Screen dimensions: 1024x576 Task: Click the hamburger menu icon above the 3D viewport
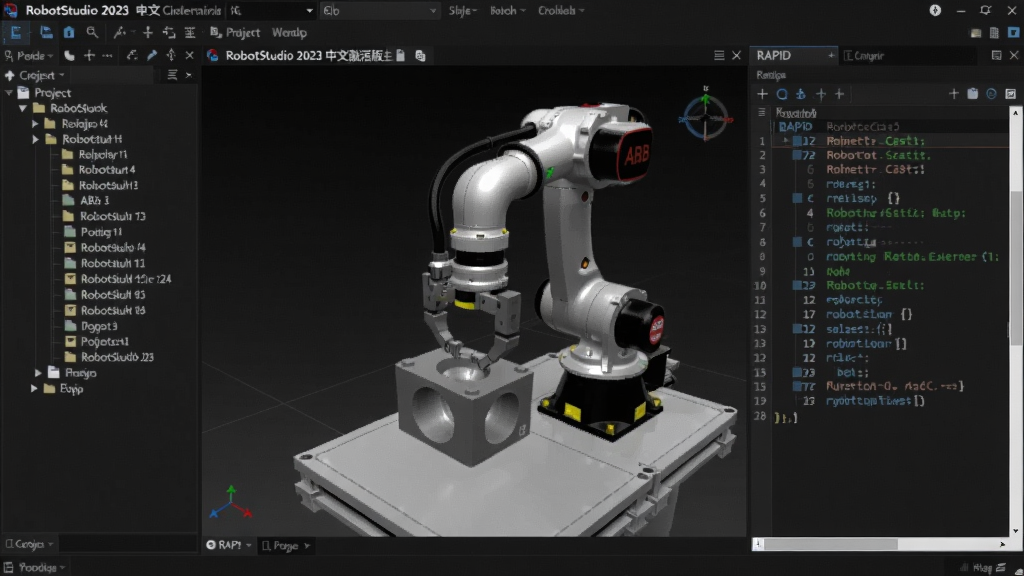pyautogui.click(x=719, y=56)
